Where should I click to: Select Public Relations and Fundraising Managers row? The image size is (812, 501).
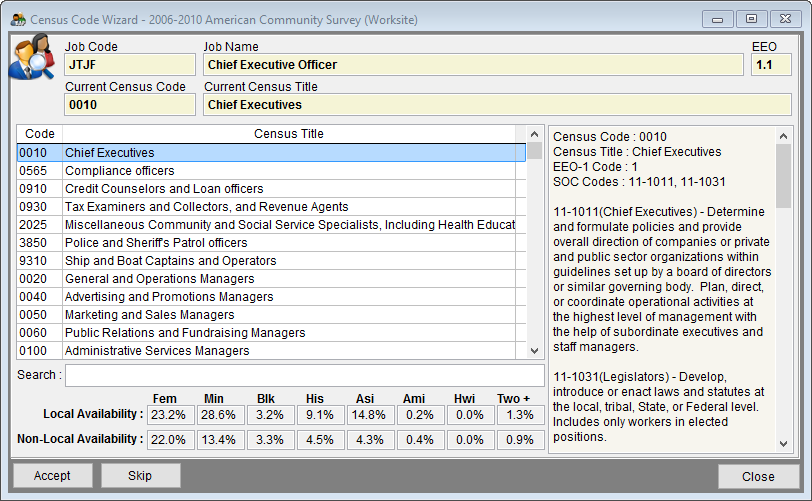[271, 333]
